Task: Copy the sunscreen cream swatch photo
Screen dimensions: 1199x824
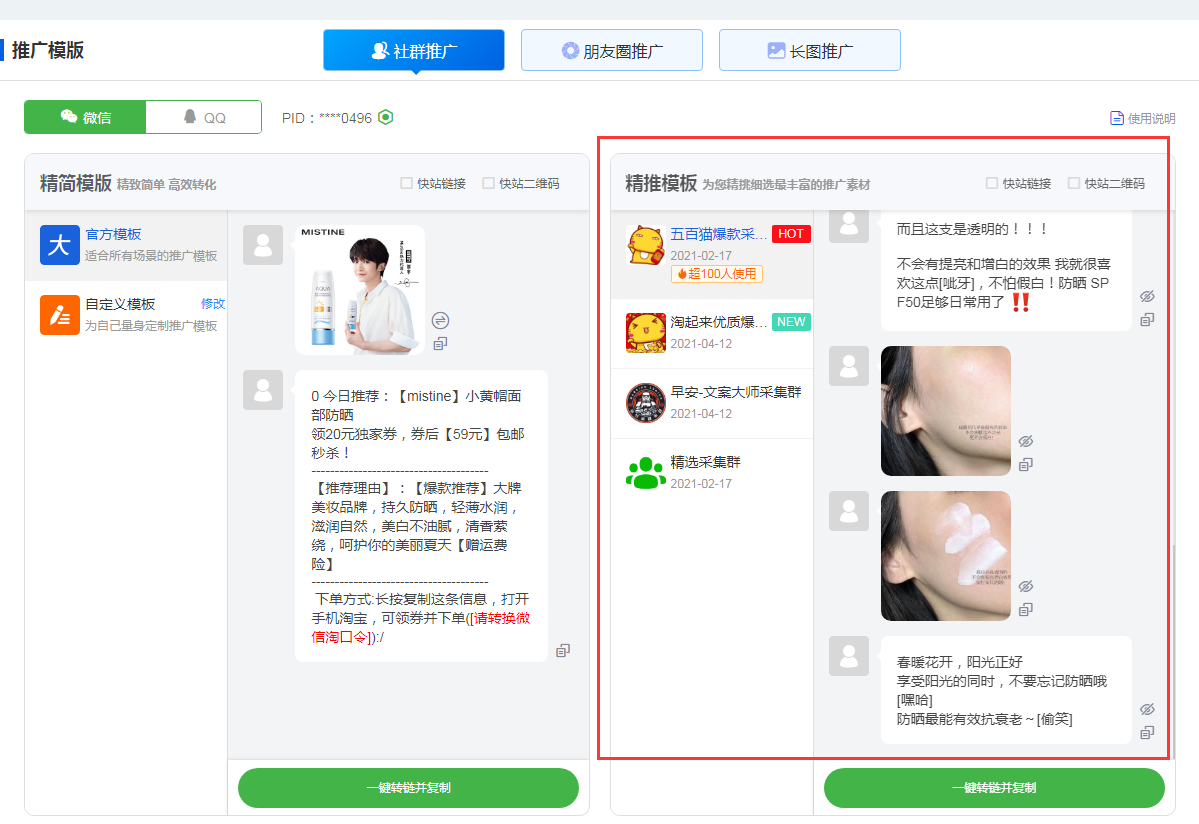Action: click(1025, 609)
